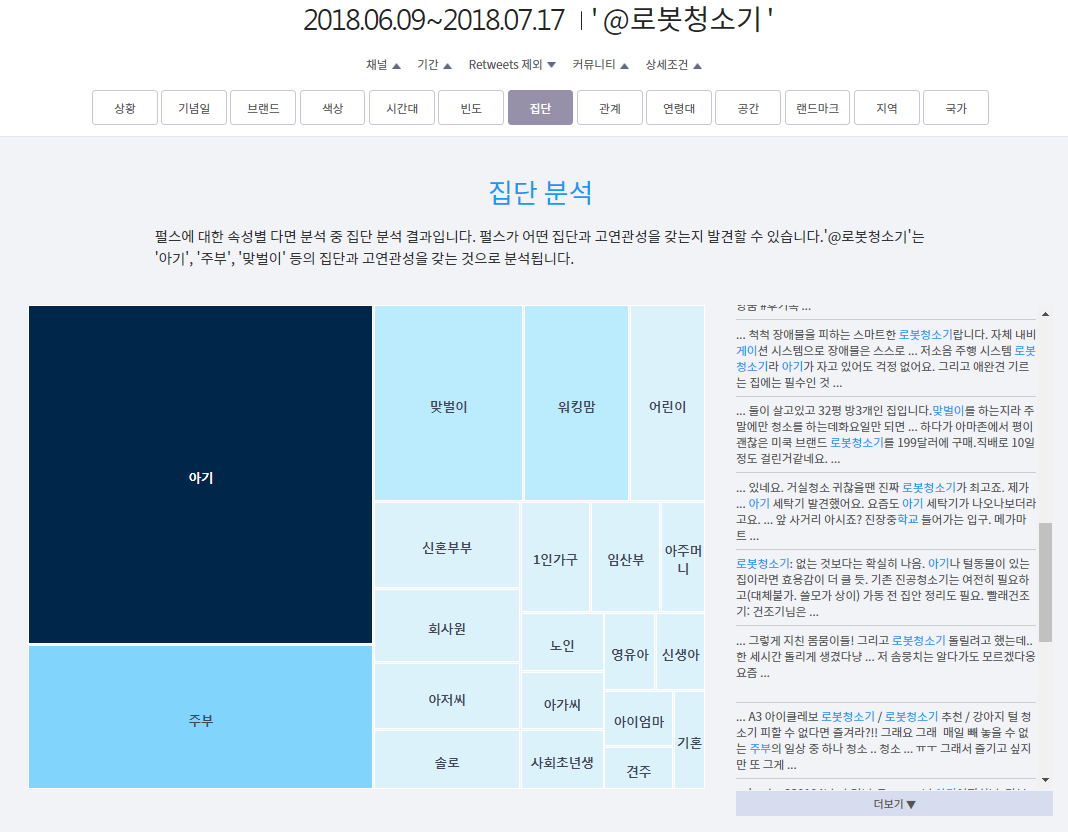
Task: Click the scroll-down arrow of the post list
Action: [1045, 779]
